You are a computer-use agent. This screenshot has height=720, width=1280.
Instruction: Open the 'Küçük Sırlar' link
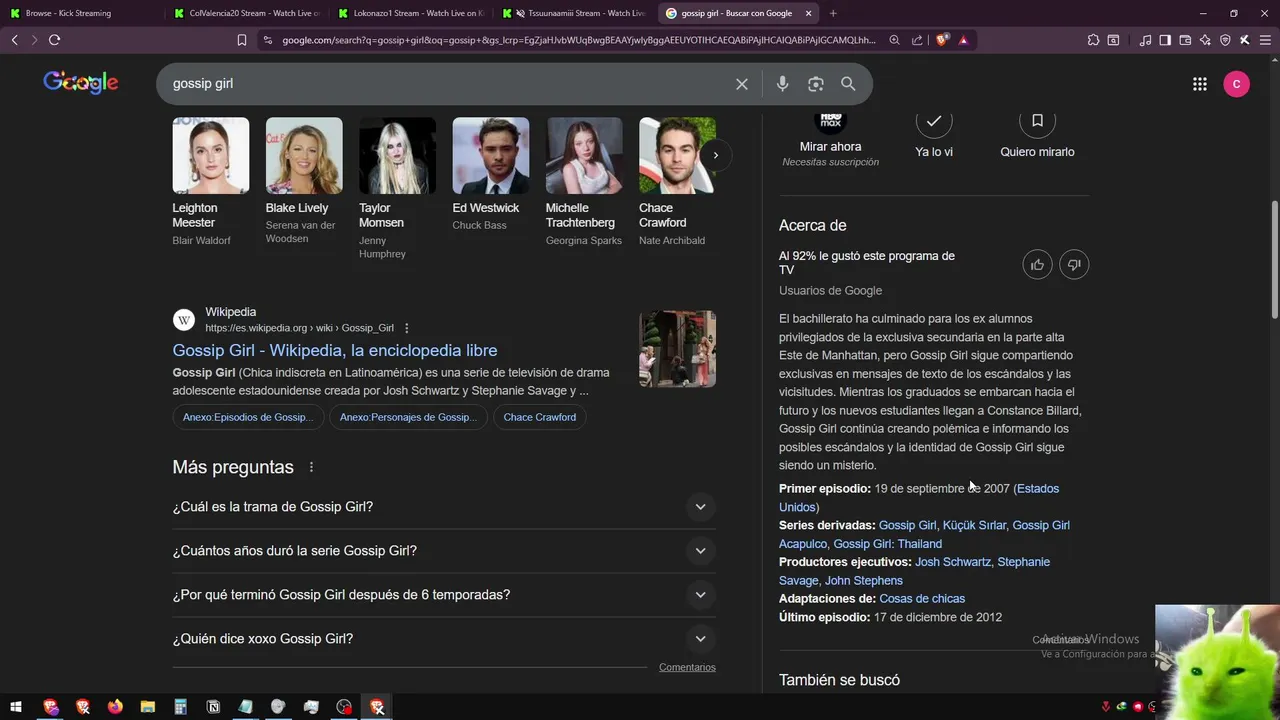click(974, 525)
